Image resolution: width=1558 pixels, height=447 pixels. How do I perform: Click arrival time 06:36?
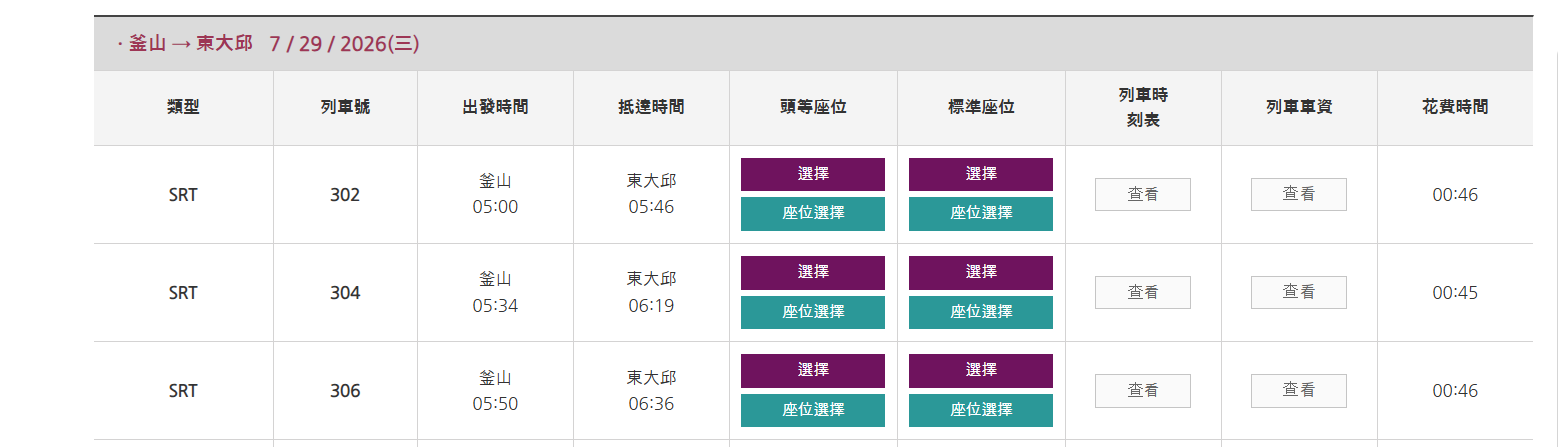[x=651, y=403]
